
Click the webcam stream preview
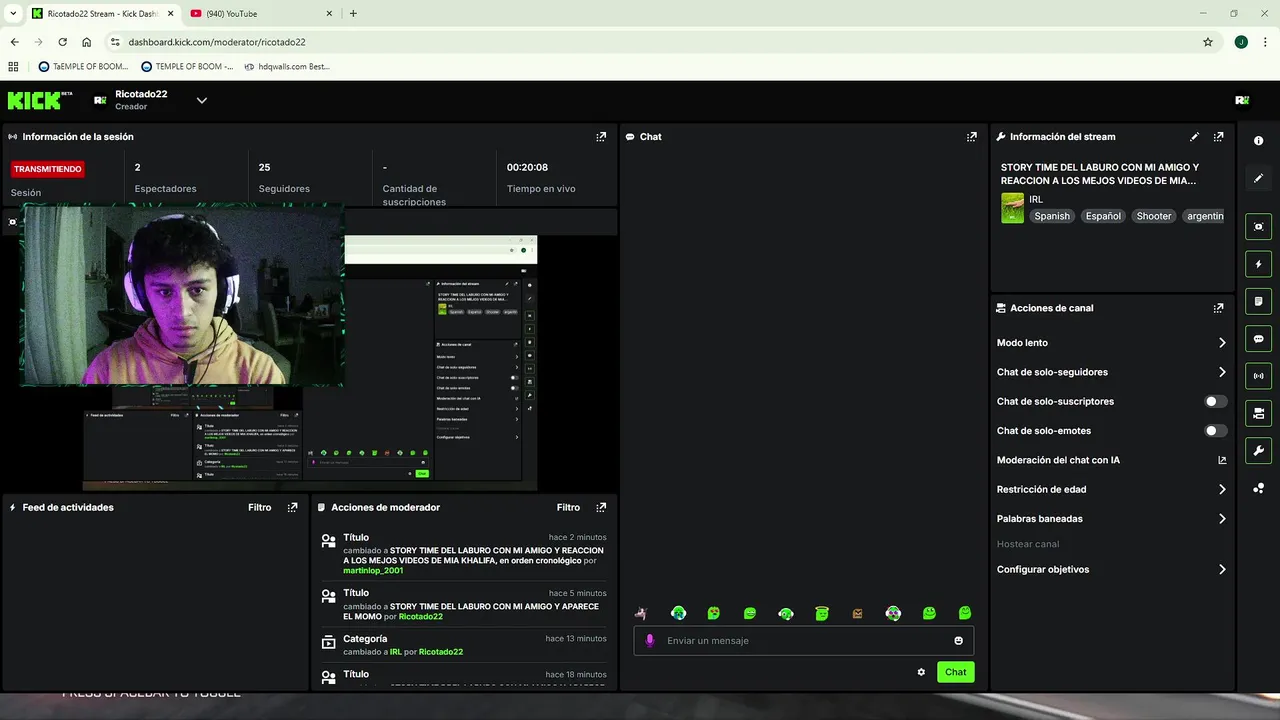183,294
